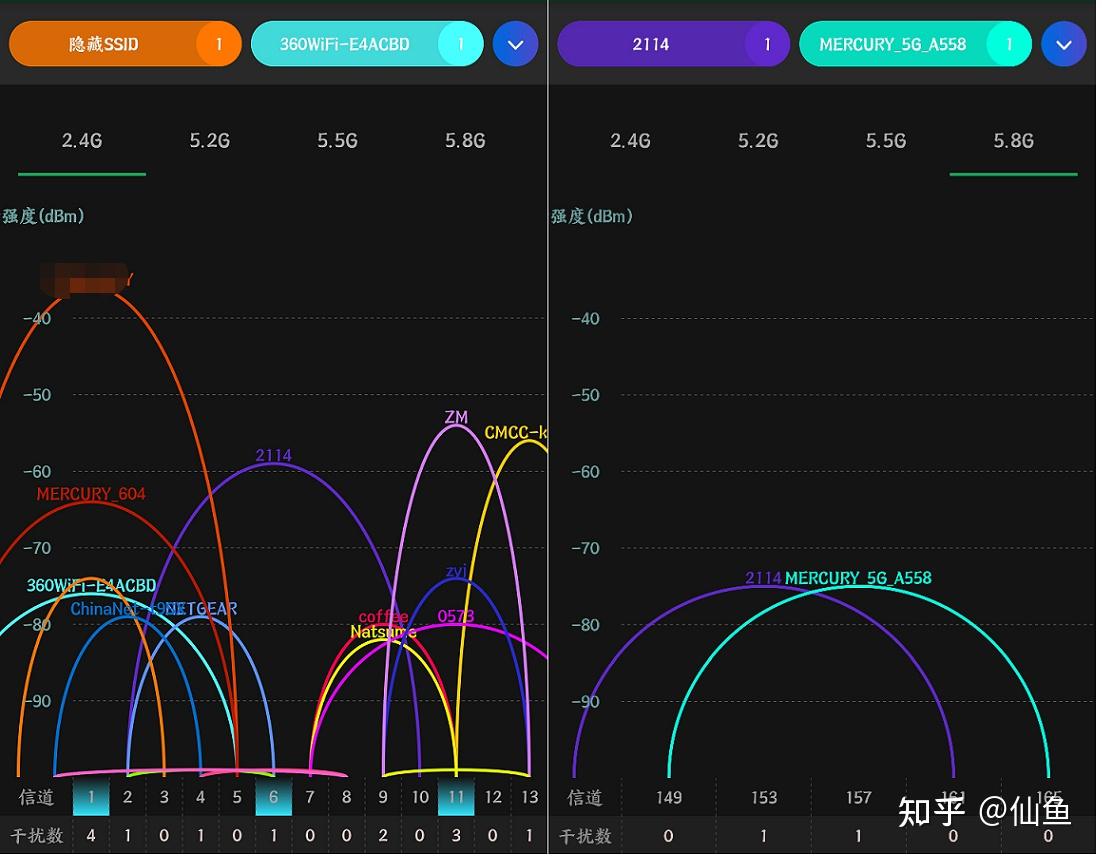The image size is (1102, 859).
Task: Open the 2.4G tab on the right panel
Action: tap(630, 141)
